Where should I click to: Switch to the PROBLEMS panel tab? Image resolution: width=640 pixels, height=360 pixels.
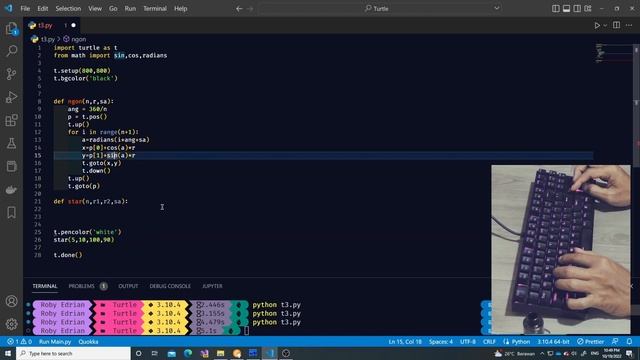coord(81,286)
